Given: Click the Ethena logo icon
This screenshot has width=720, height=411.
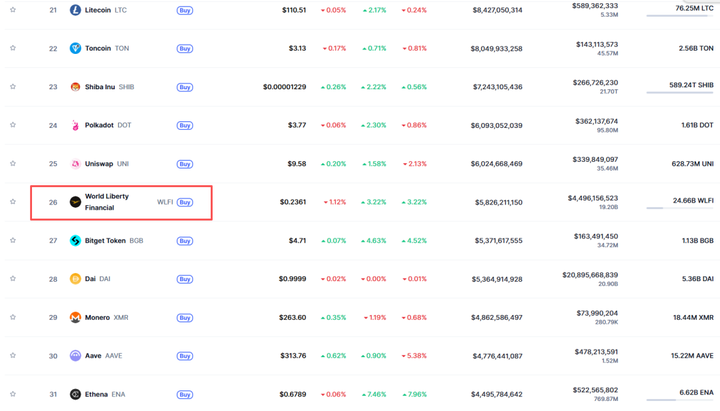Looking at the screenshot, I should [x=75, y=394].
